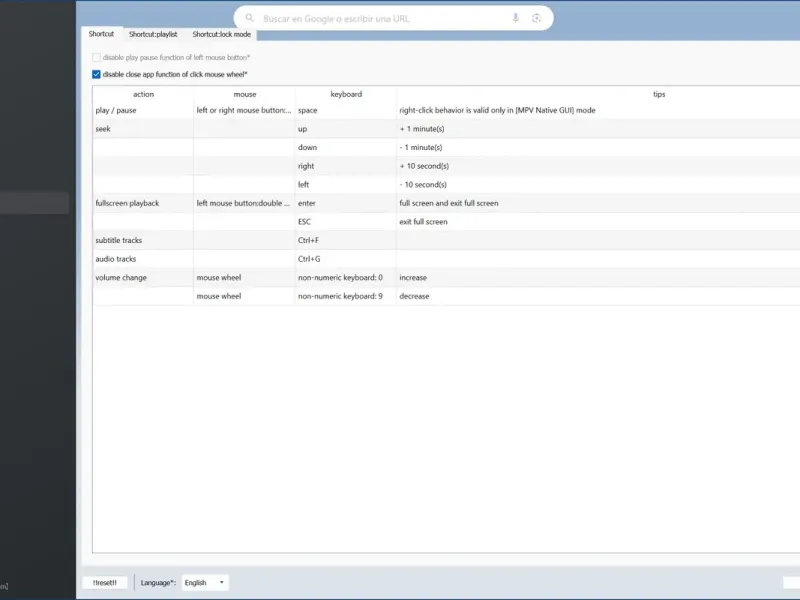800x600 pixels.
Task: Click left mouse button:double cell
Action: 245,203
